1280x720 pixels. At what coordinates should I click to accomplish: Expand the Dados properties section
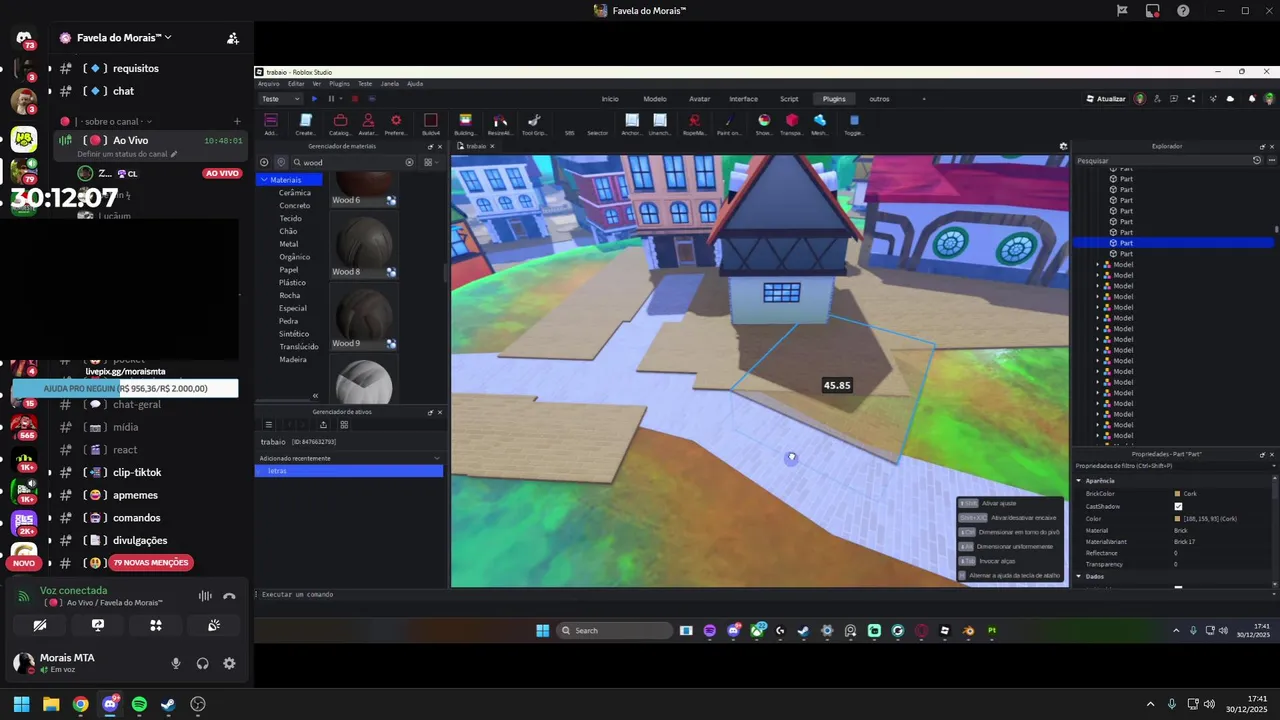1079,577
